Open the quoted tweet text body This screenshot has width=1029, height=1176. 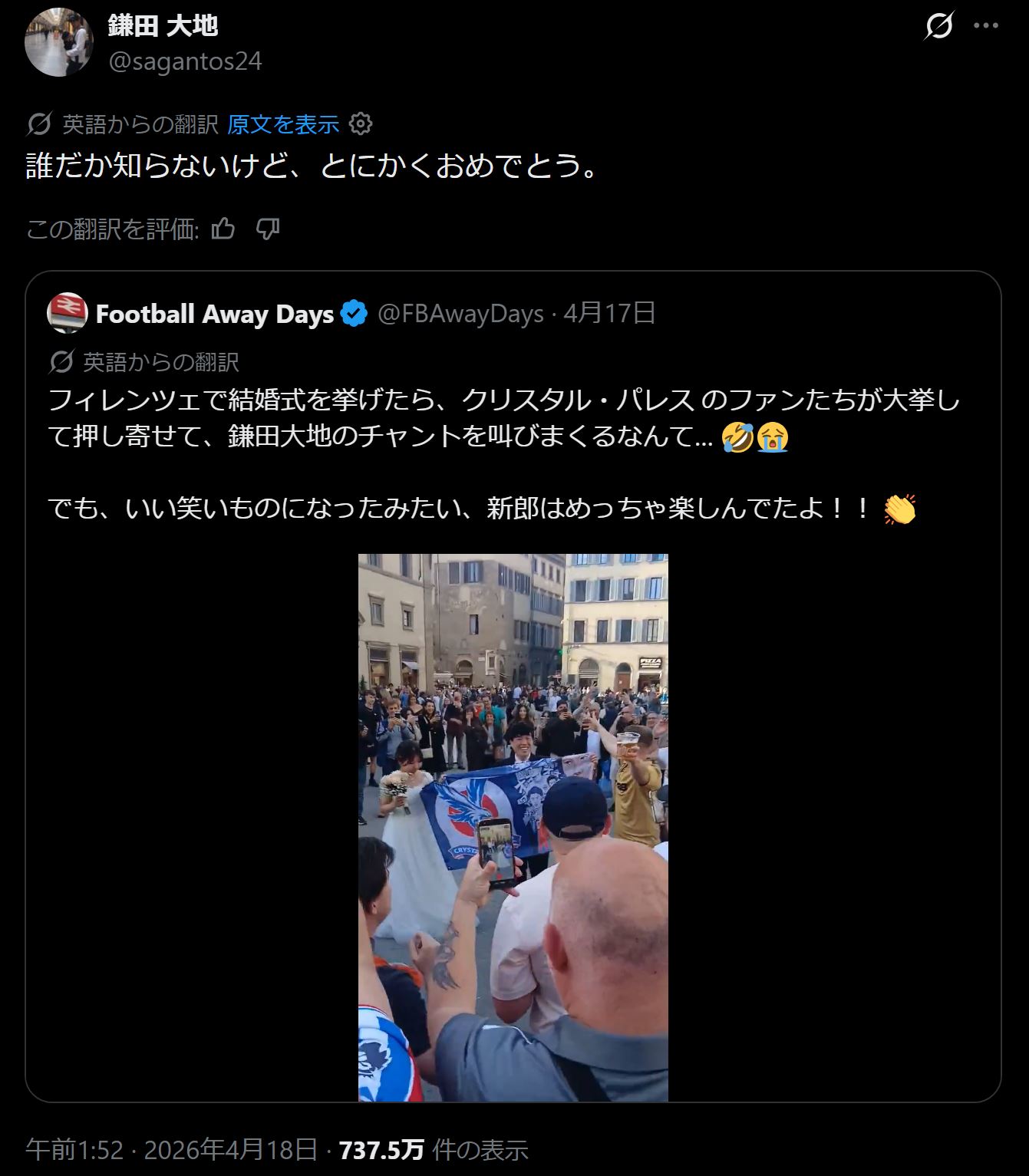click(x=504, y=453)
